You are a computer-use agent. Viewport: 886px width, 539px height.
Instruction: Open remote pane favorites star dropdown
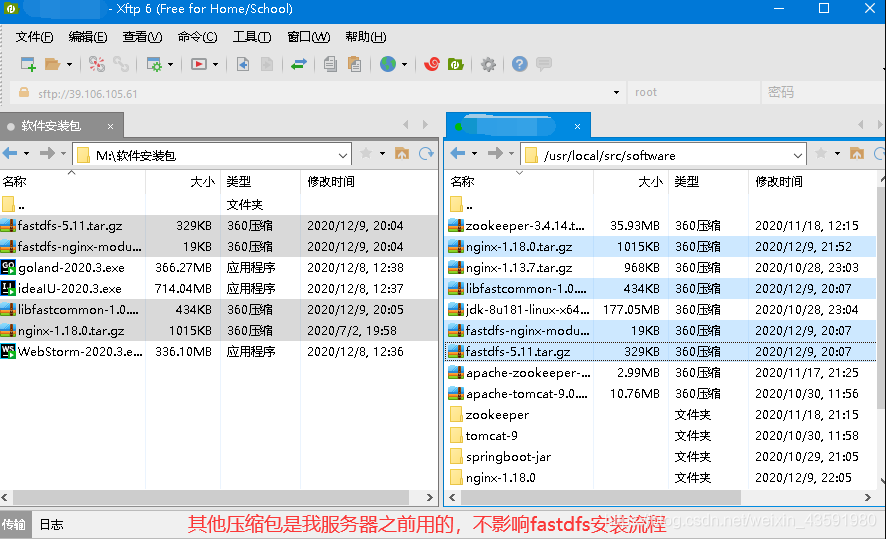837,153
